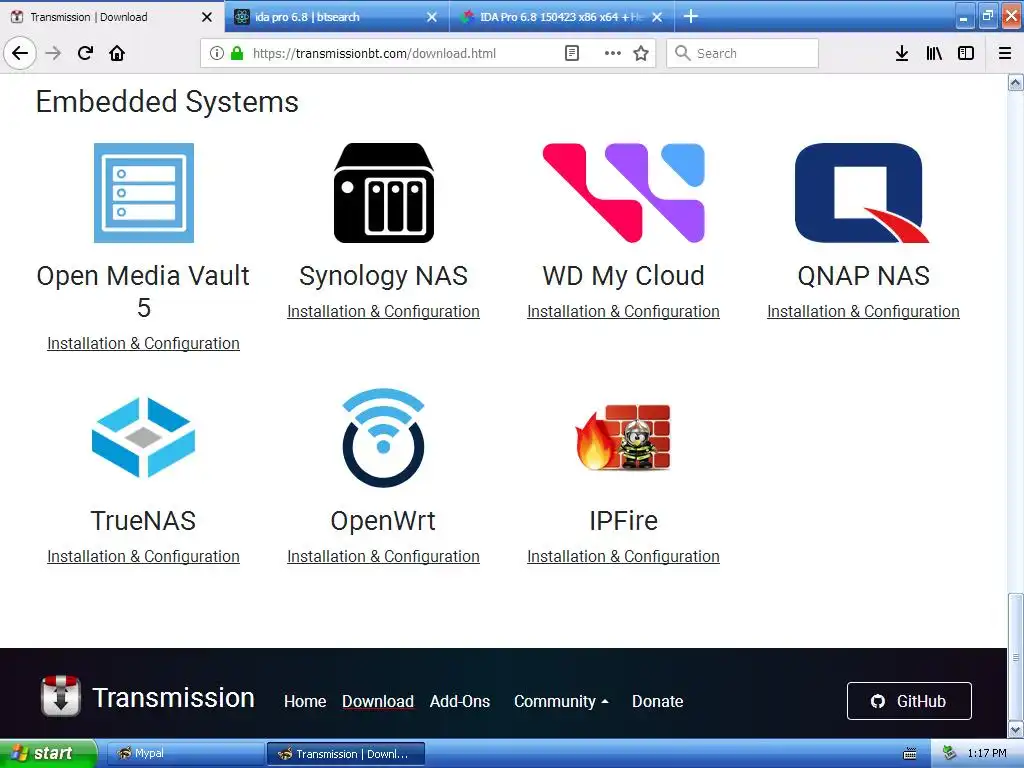The height and width of the screenshot is (768, 1024).
Task: Open page actions three-dot menu
Action: pos(613,54)
